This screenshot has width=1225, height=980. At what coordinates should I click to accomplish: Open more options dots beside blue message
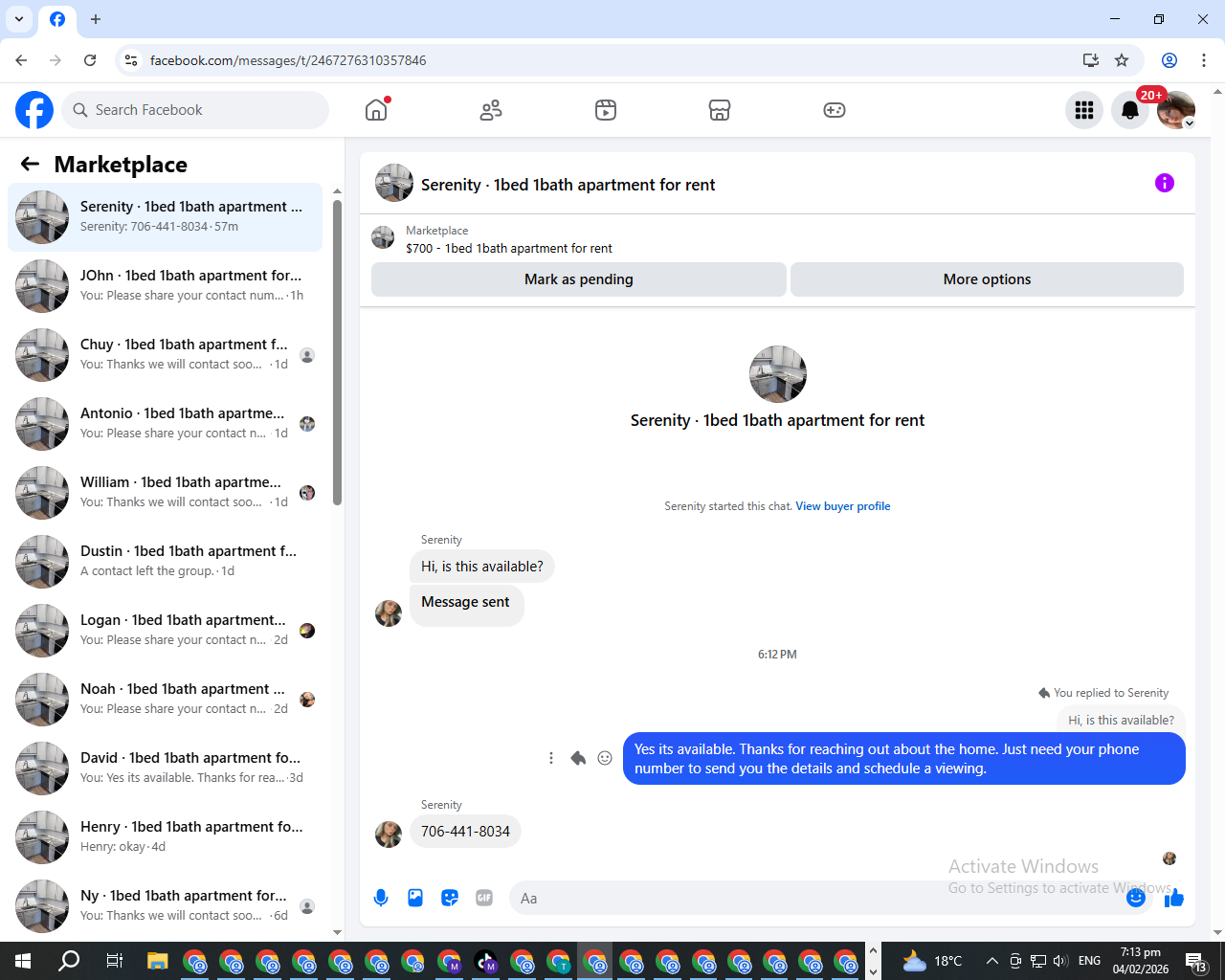point(551,758)
